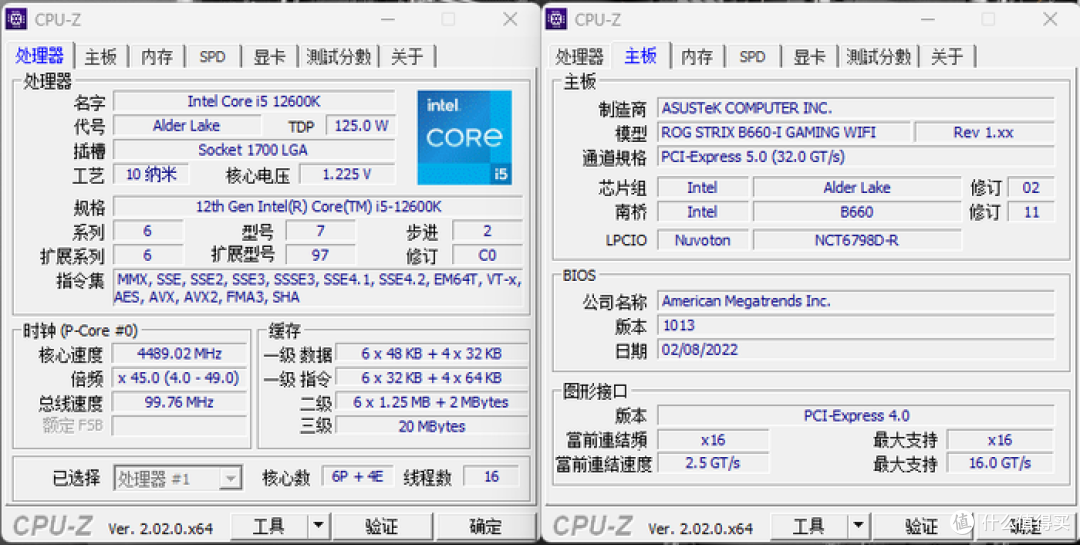Switch to SPD tab in left window
This screenshot has height=545, width=1080.
pos(212,56)
